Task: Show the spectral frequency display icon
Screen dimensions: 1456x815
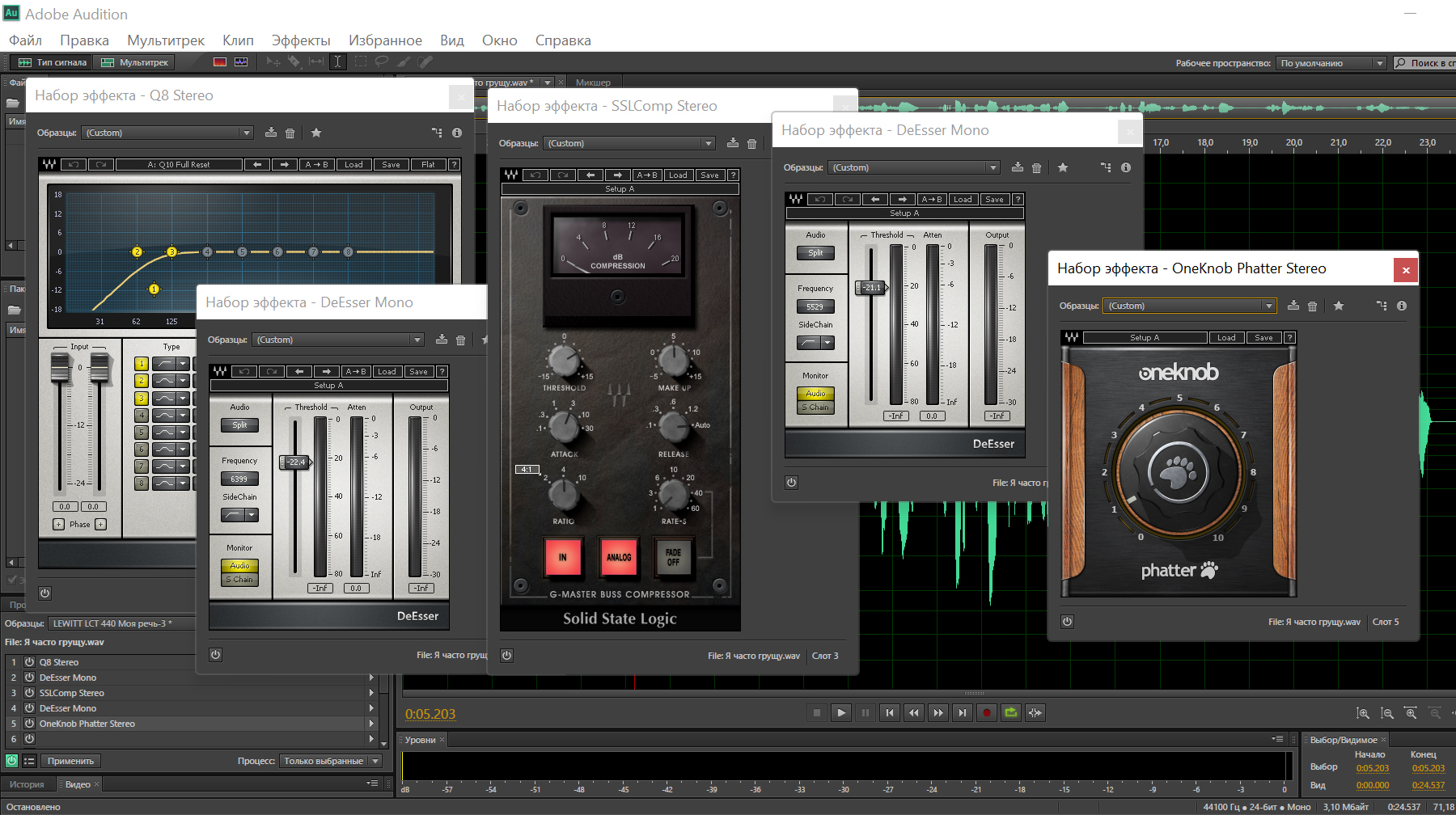Action: click(x=220, y=62)
